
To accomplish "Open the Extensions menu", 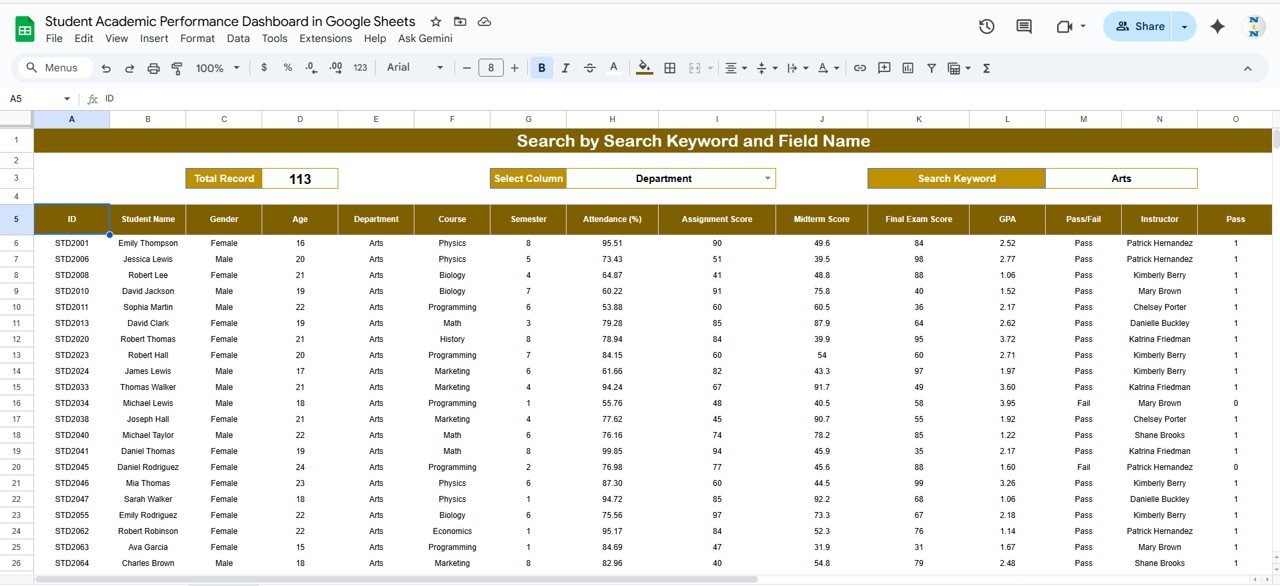I will click(325, 38).
